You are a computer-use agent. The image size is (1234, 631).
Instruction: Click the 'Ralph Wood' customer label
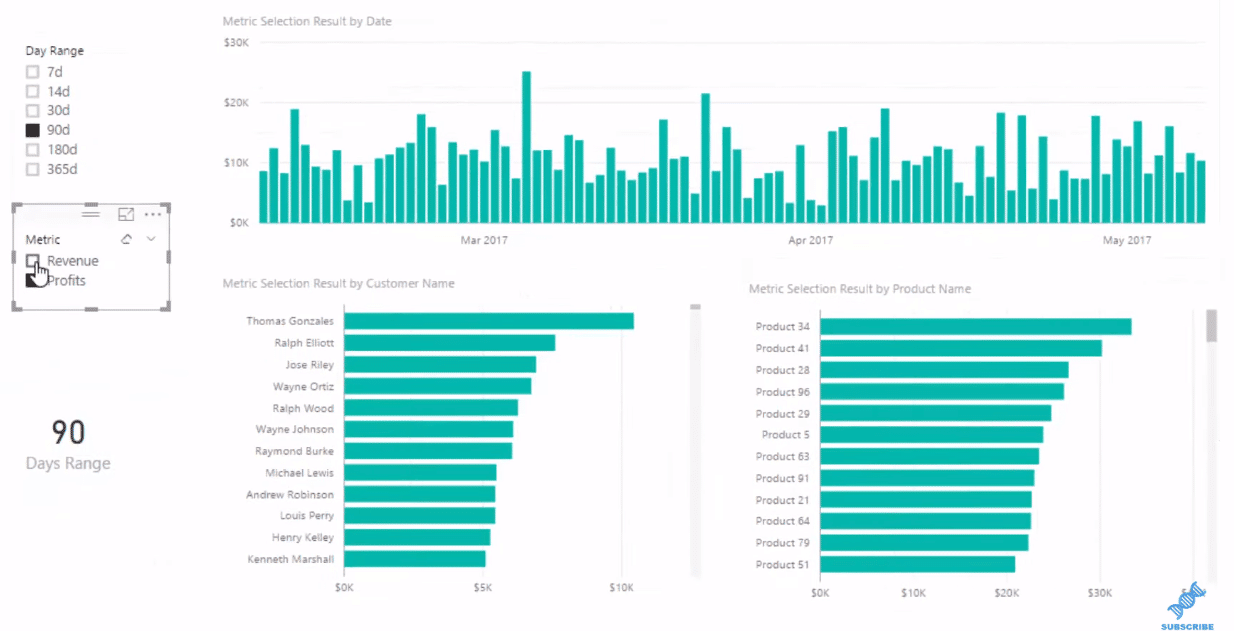304,408
